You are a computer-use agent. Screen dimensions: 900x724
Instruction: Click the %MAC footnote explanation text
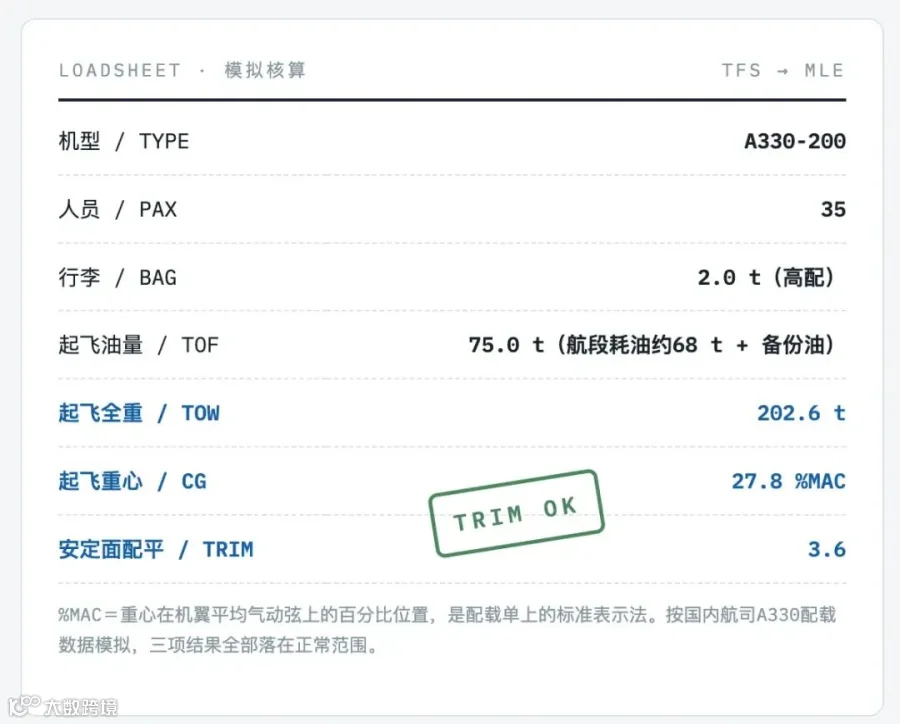pos(447,630)
